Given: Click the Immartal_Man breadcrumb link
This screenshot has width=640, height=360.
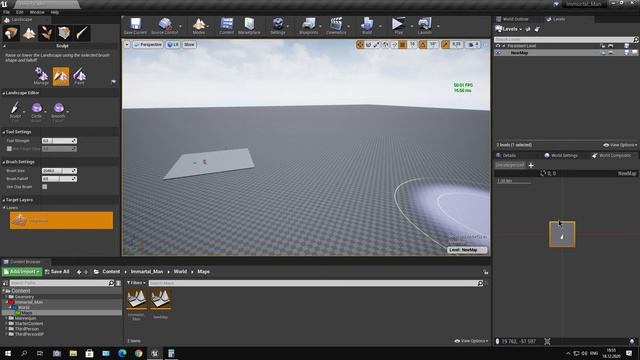Looking at the screenshot, I should pos(147,272).
